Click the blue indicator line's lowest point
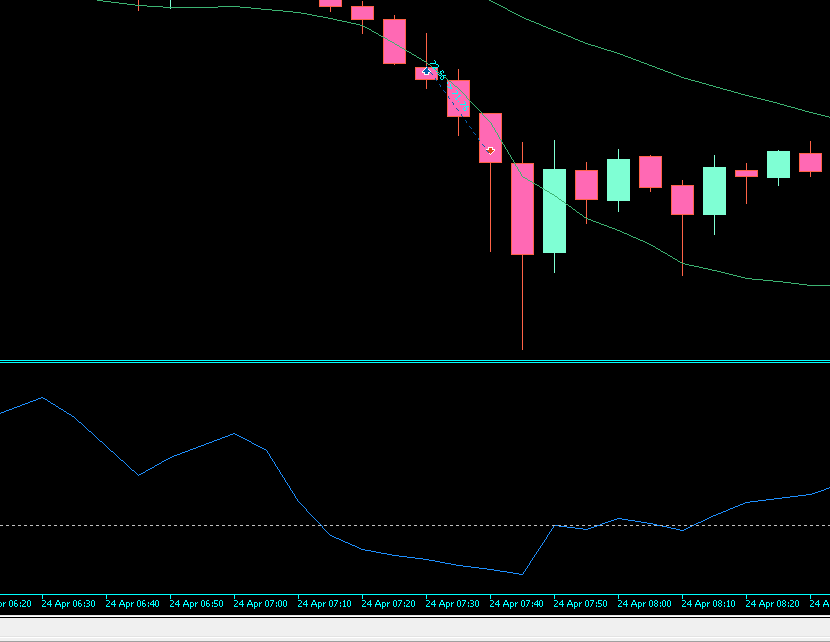Viewport: 830px width, 642px height. (522, 574)
